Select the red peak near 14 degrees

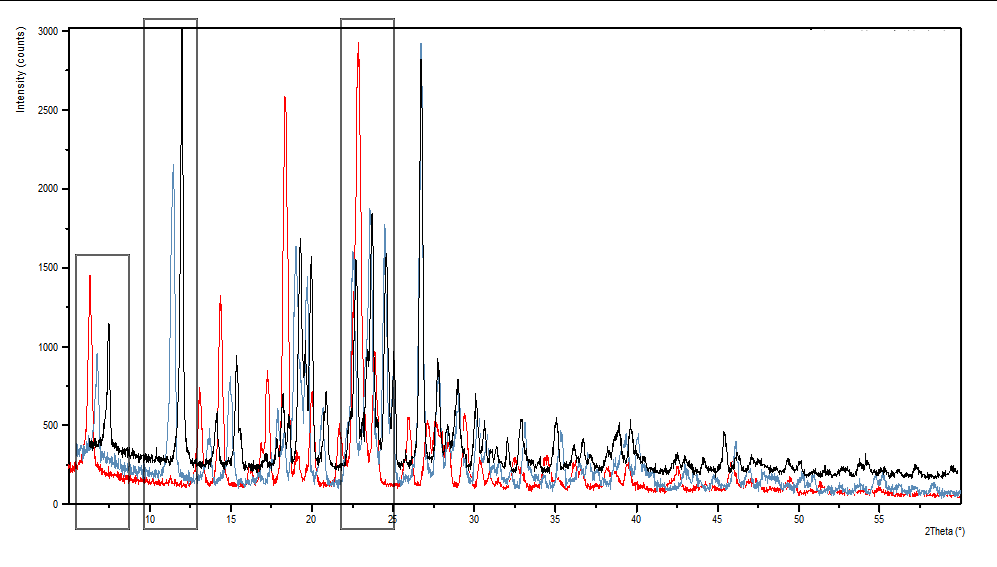coord(220,298)
